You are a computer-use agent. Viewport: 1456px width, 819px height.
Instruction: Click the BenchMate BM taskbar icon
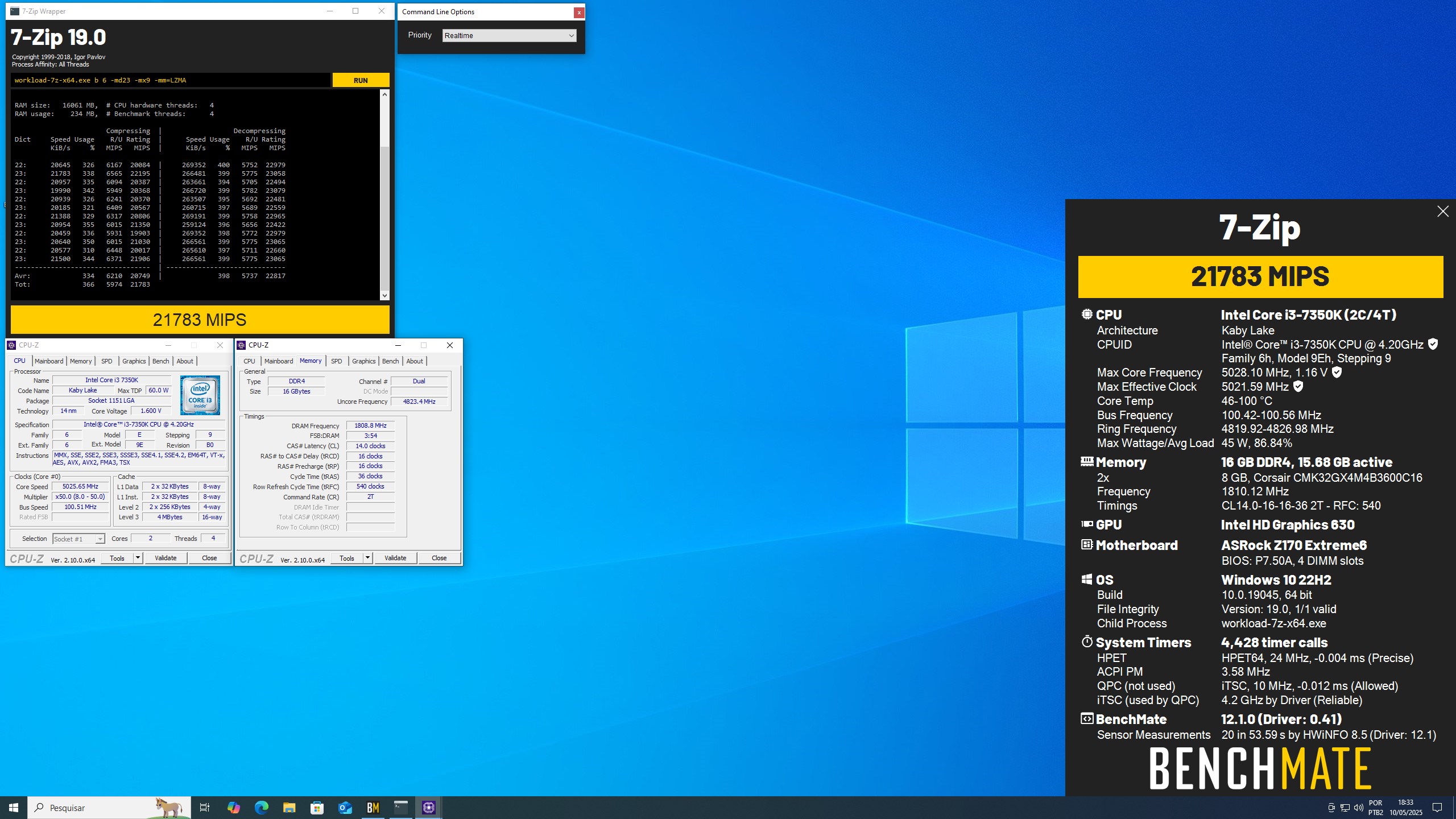tap(373, 808)
